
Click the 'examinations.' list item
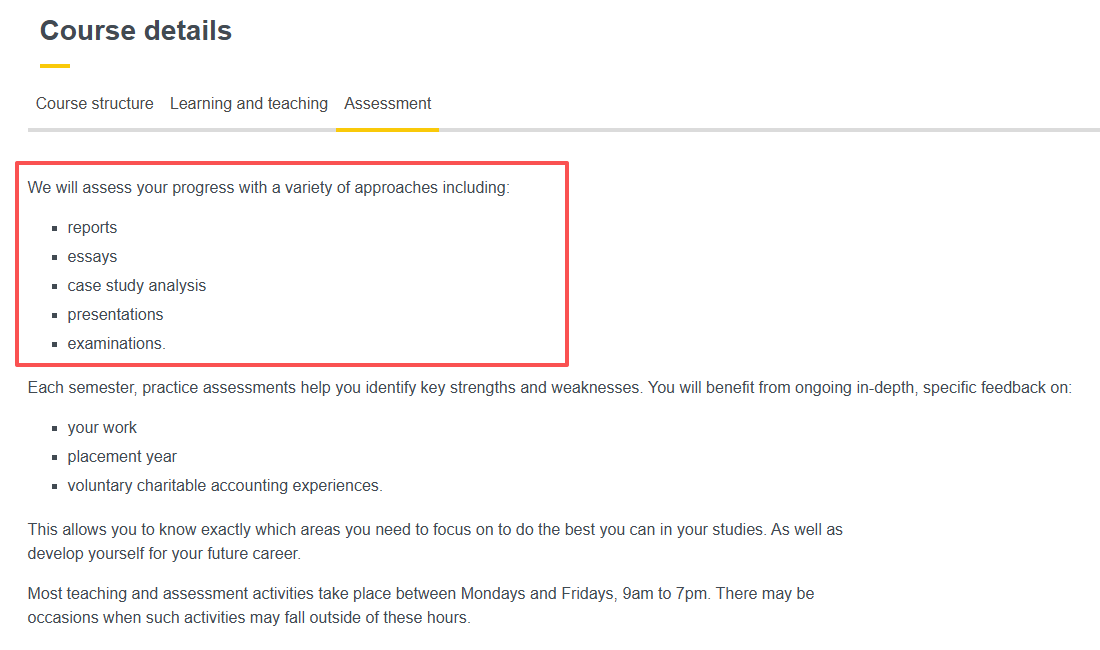point(117,344)
